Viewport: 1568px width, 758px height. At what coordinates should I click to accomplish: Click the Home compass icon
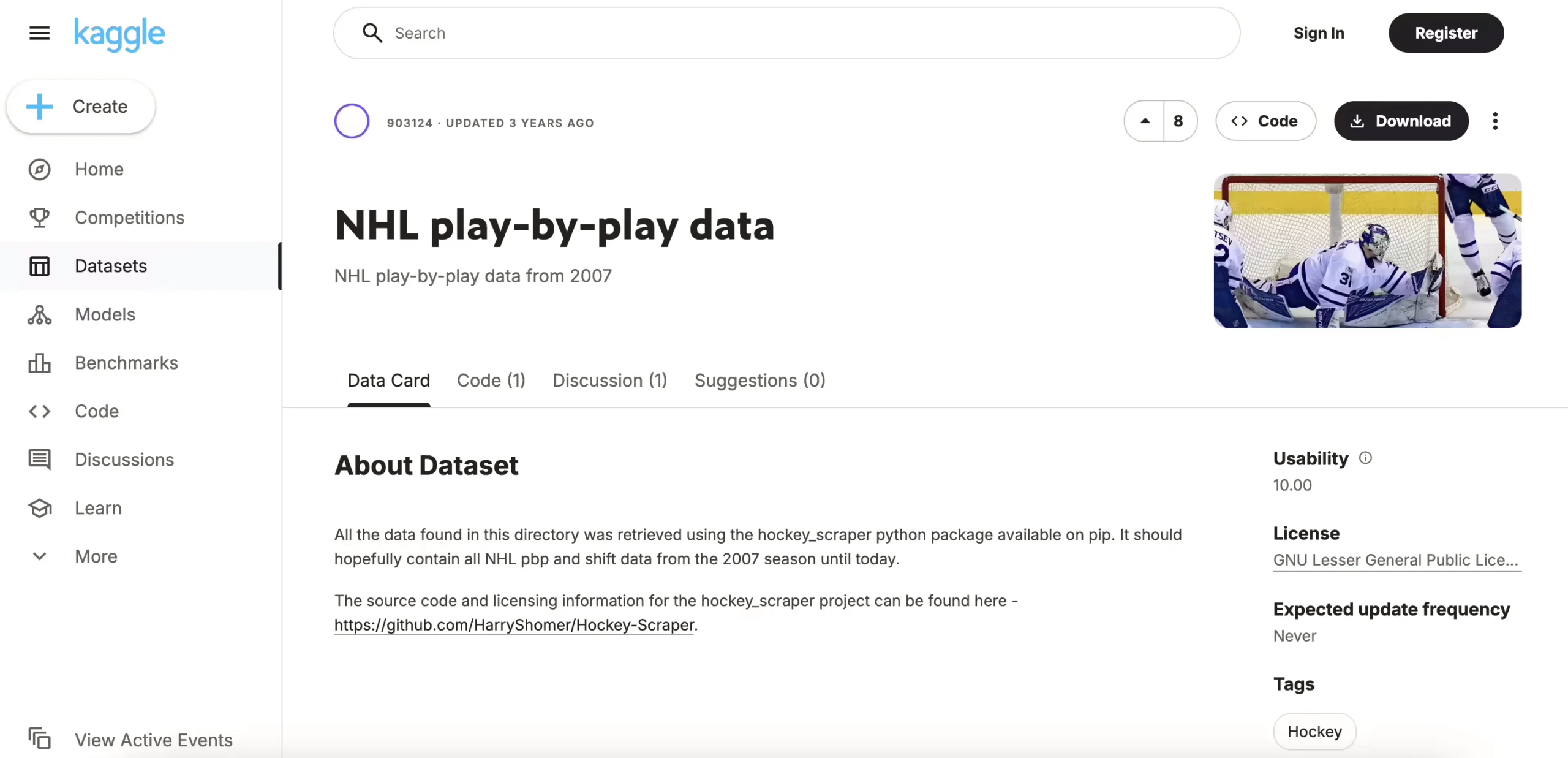[40, 169]
